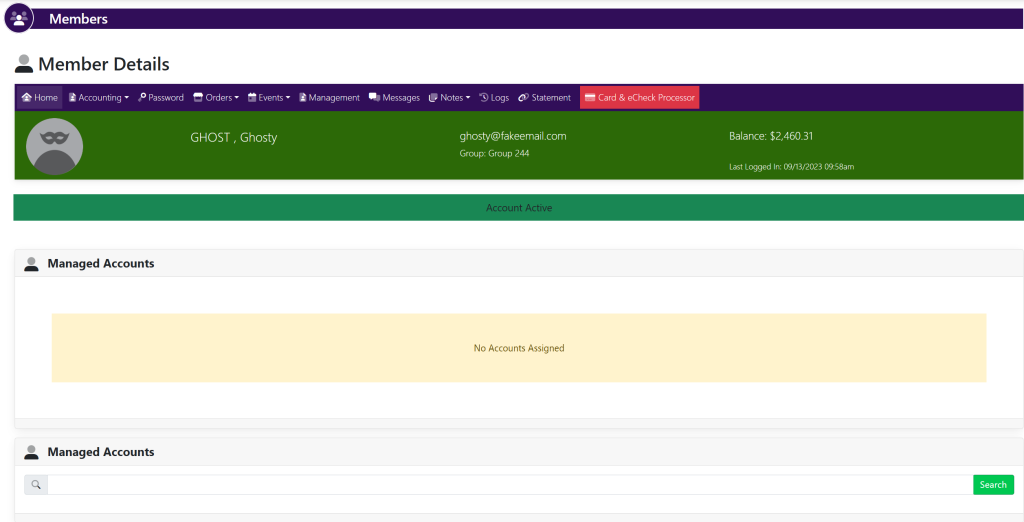The width and height of the screenshot is (1024, 522).
Task: Click the No Accounts Assigned notice
Action: click(519, 348)
